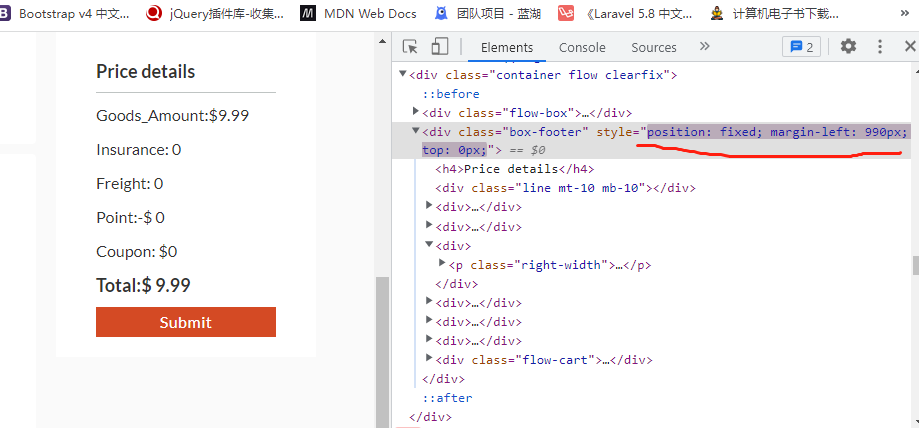The height and width of the screenshot is (428, 919).
Task: Close the DevTools panel
Action: point(910,46)
